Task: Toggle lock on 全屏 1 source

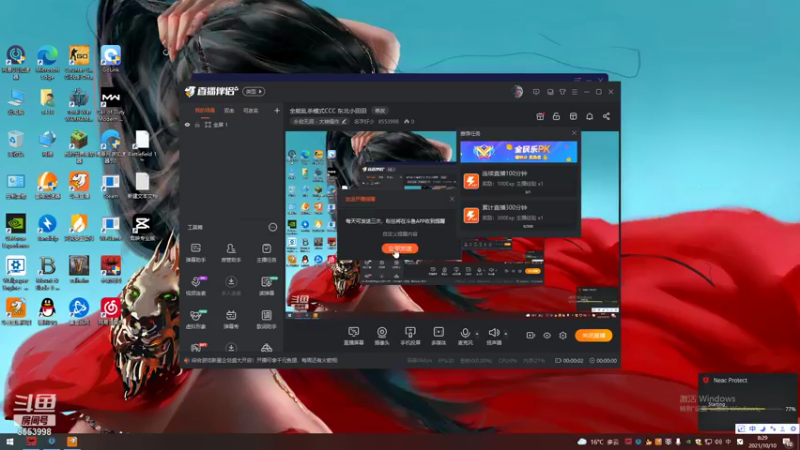Action: pos(197,124)
